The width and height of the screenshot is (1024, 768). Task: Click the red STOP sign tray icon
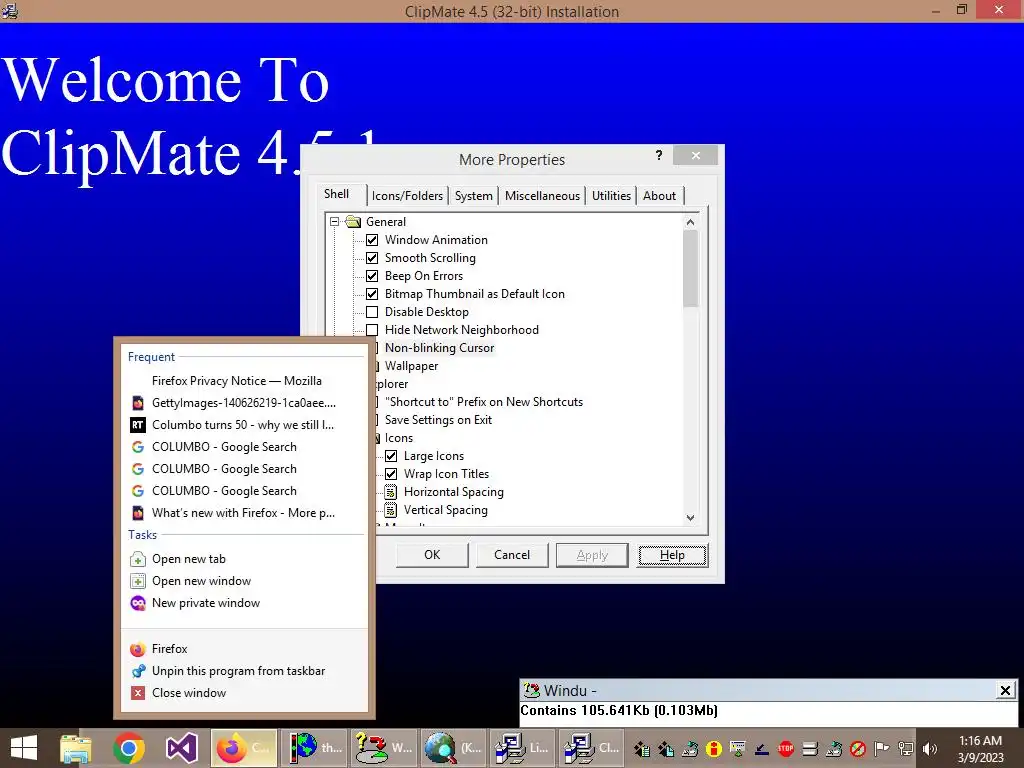(786, 748)
